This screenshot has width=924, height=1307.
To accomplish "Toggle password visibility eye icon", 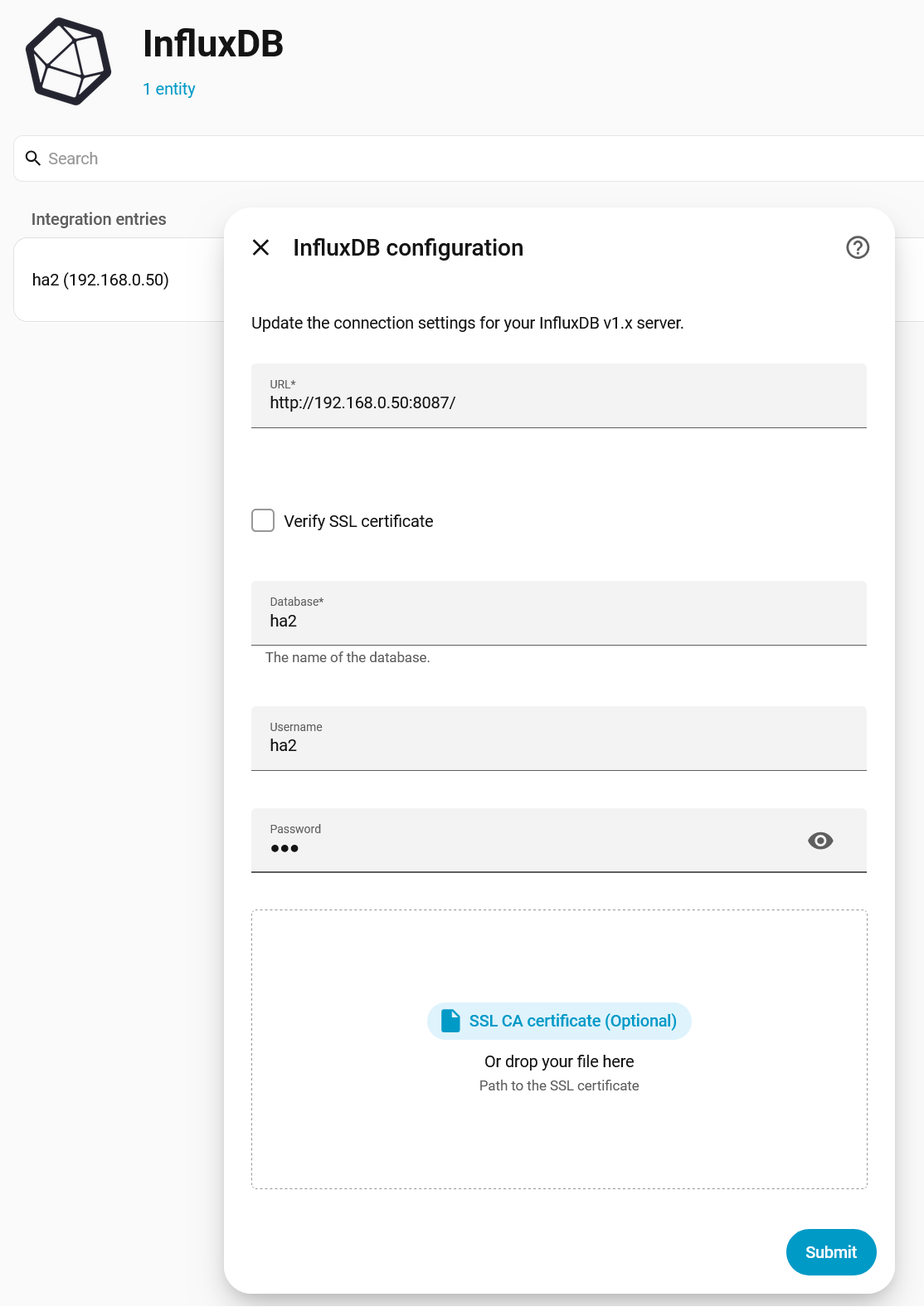I will click(820, 841).
